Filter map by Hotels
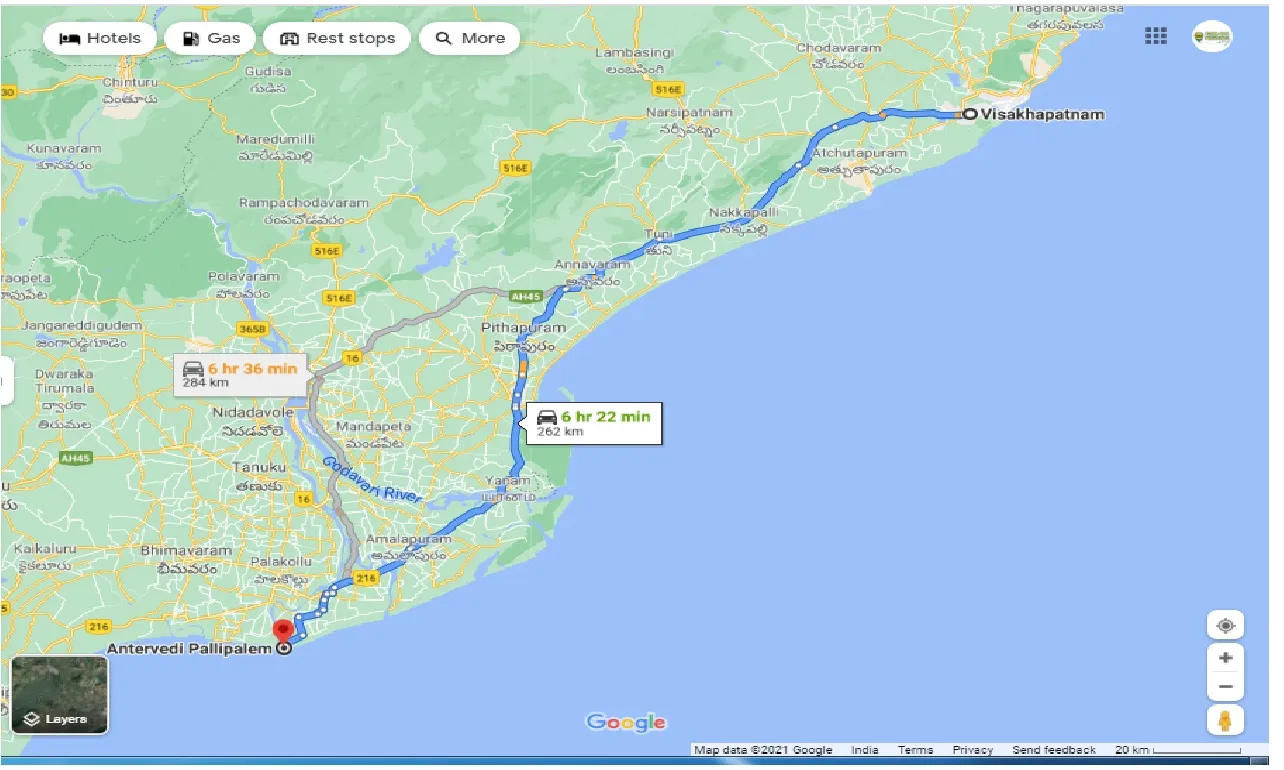 pyautogui.click(x=99, y=38)
